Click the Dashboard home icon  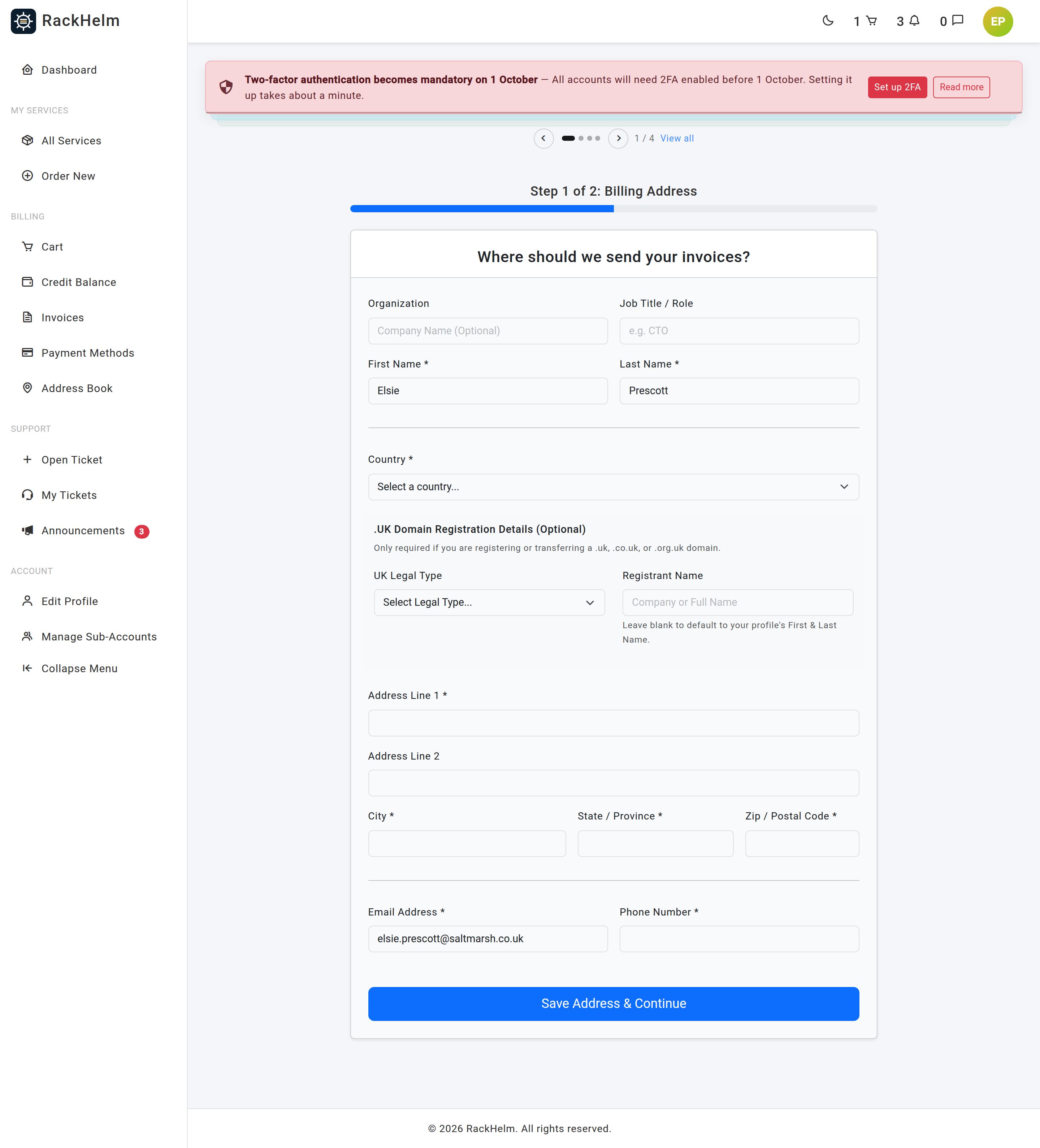[27, 70]
